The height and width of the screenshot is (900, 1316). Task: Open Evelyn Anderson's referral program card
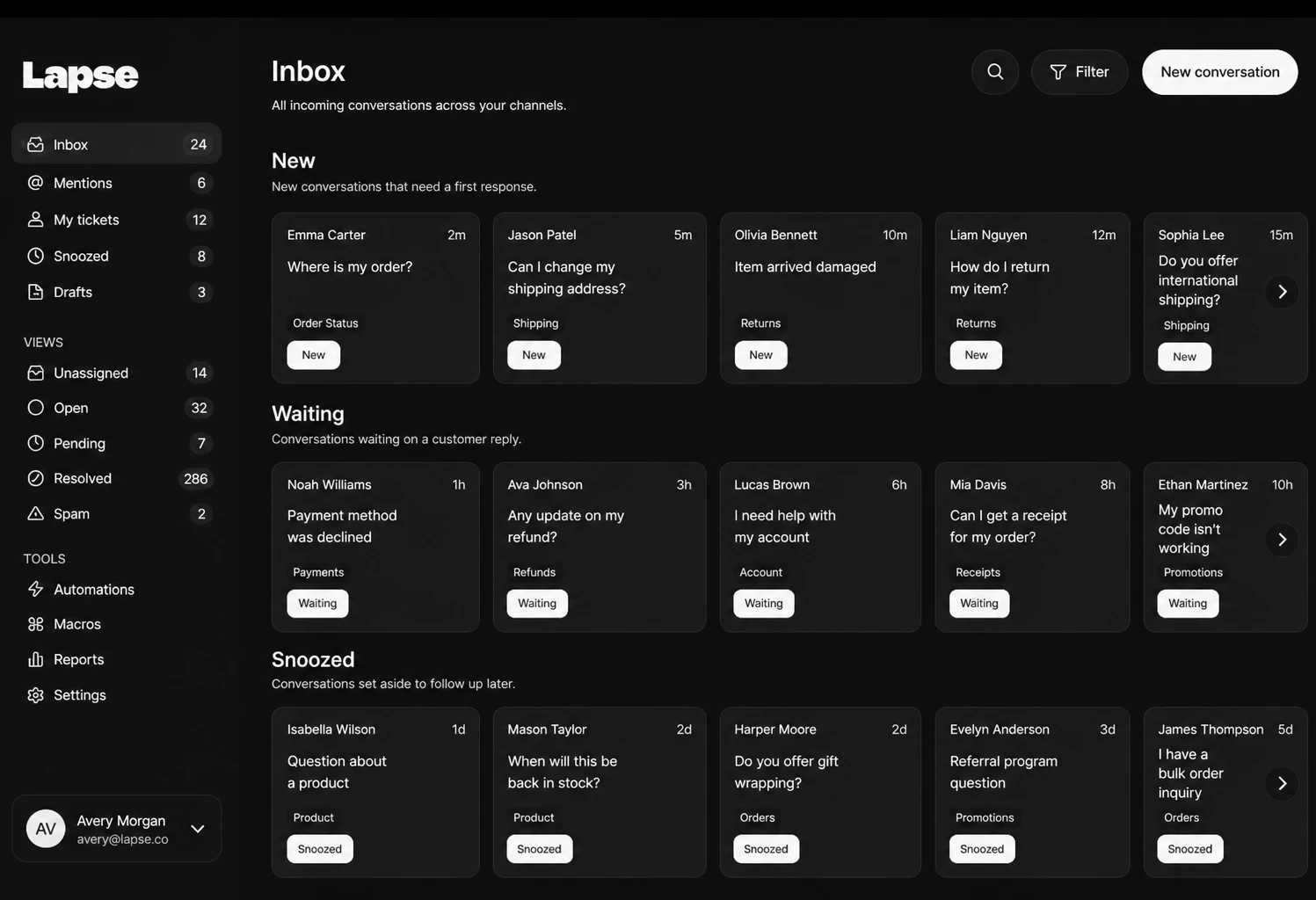(1032, 792)
